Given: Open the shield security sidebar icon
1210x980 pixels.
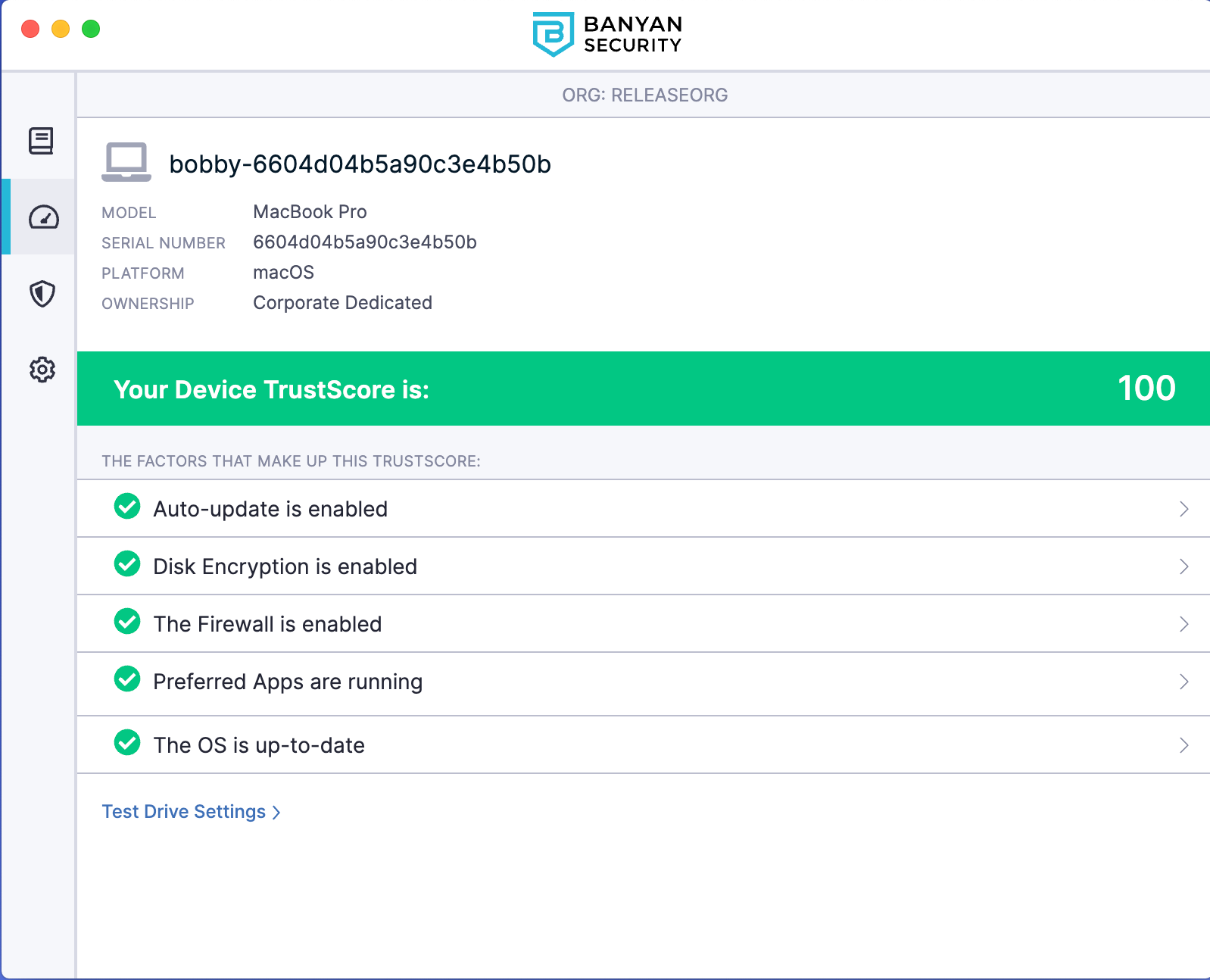Looking at the screenshot, I should click(42, 294).
